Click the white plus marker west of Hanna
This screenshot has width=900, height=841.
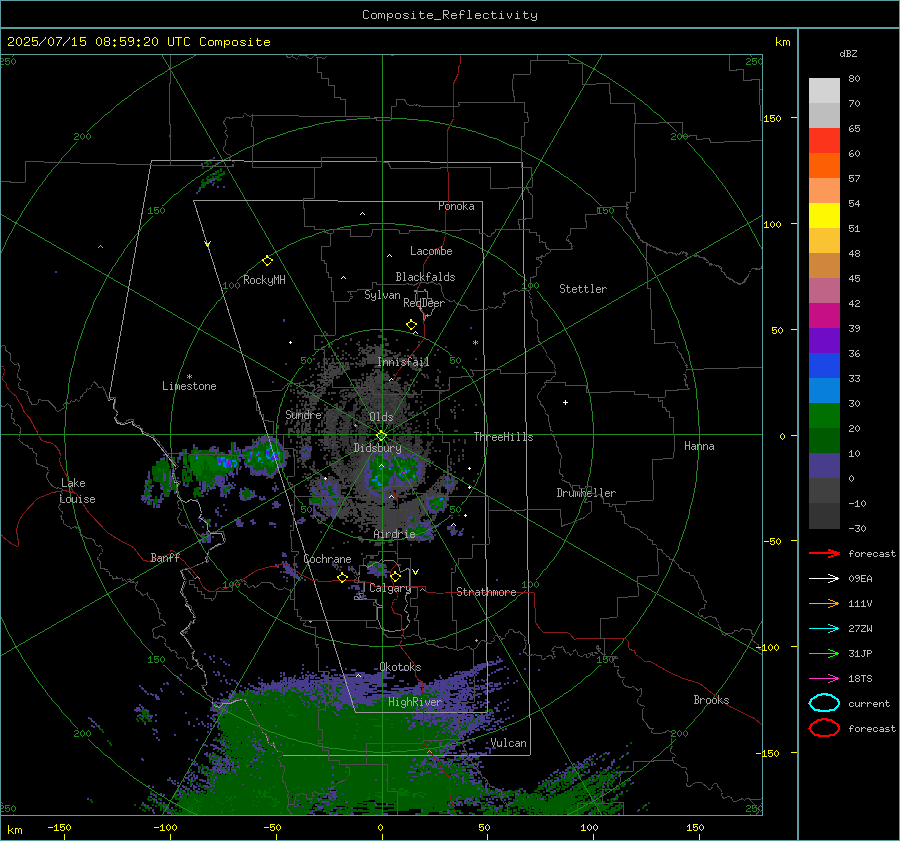pos(565,402)
